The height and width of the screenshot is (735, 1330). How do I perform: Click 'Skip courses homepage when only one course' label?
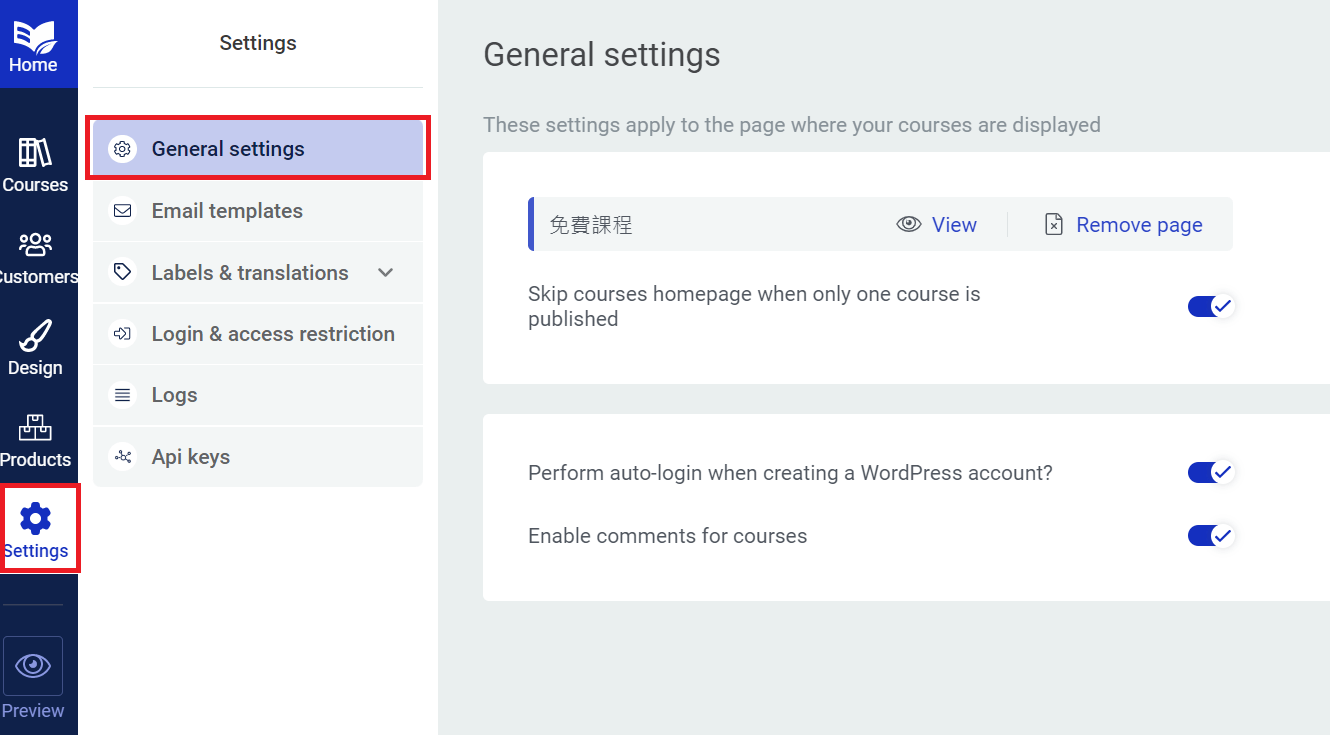754,307
